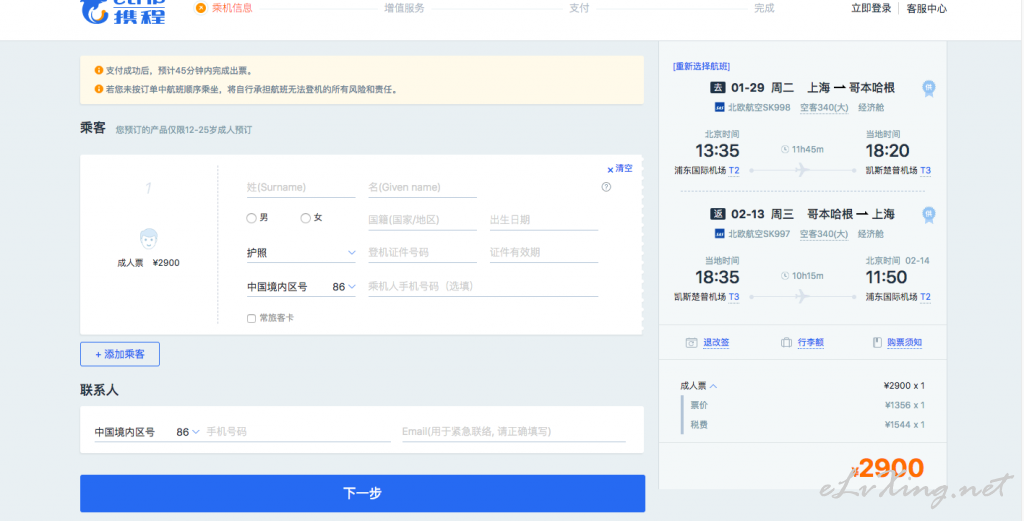Viewport: 1024px width, 521px height.
Task: Tick the 常旅客卡 checkbox
Action: pos(251,319)
